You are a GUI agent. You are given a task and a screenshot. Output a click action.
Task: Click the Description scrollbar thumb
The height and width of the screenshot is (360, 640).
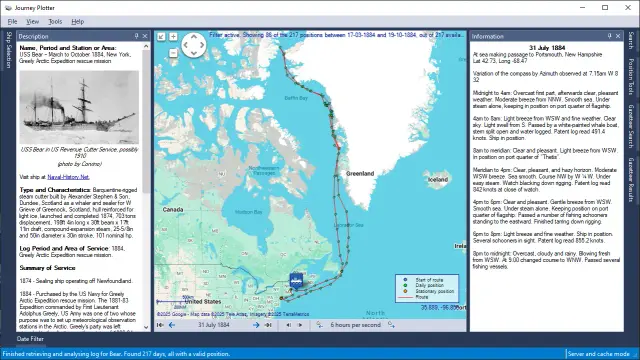click(x=146, y=122)
